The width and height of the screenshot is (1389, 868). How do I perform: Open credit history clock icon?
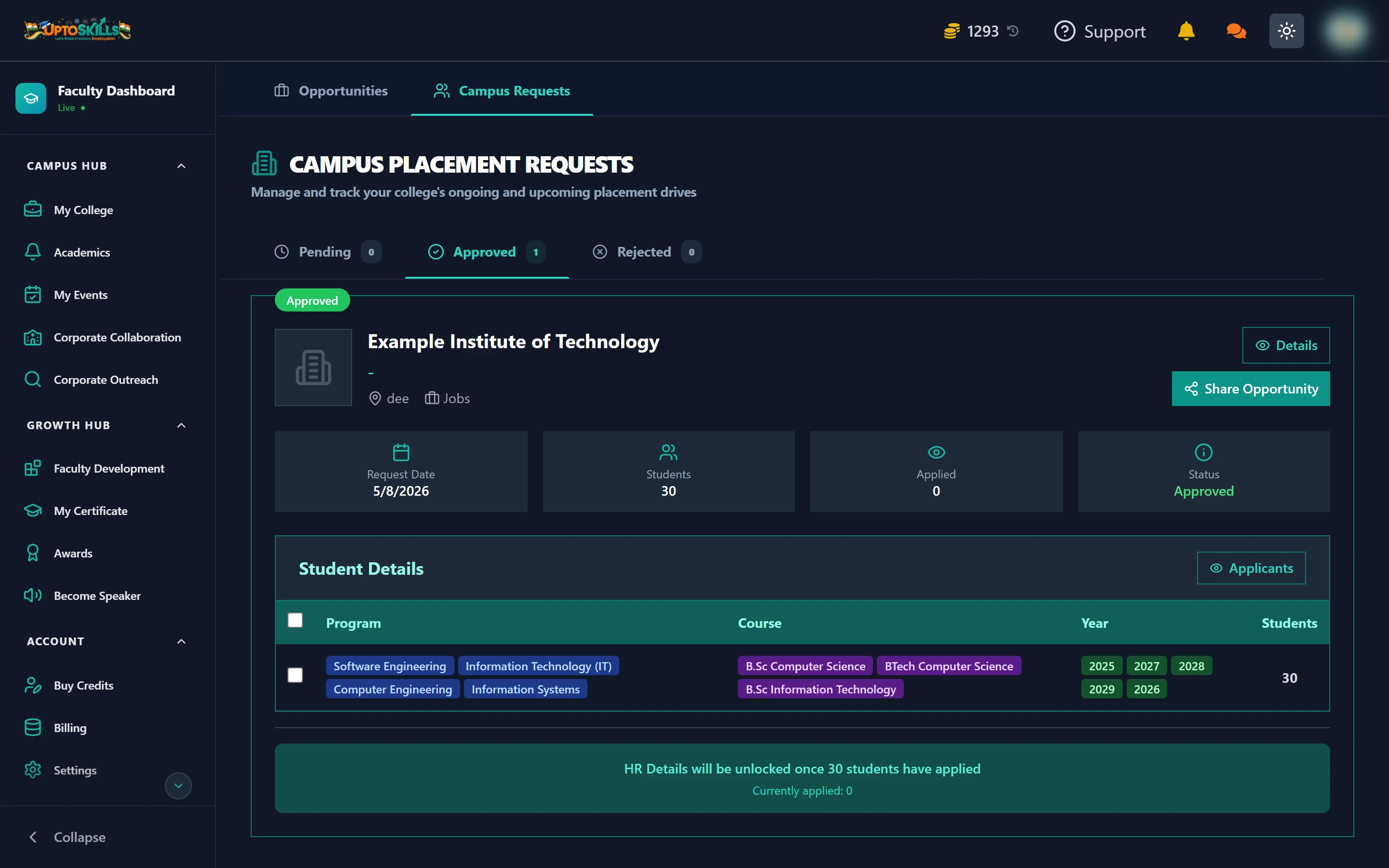(1013, 30)
